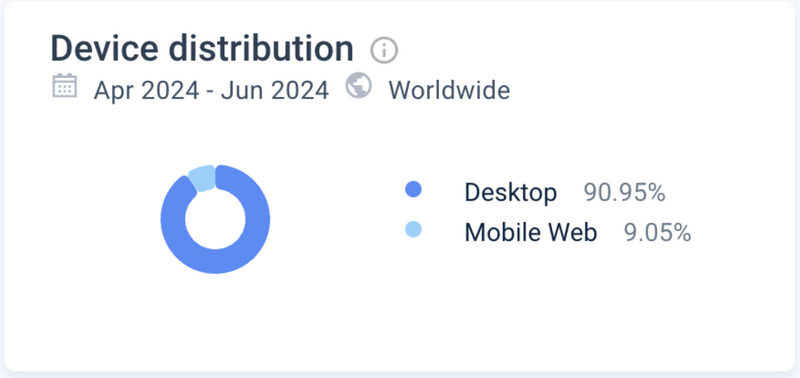Click the calendar icon
This screenshot has width=800, height=378.
pos(65,85)
